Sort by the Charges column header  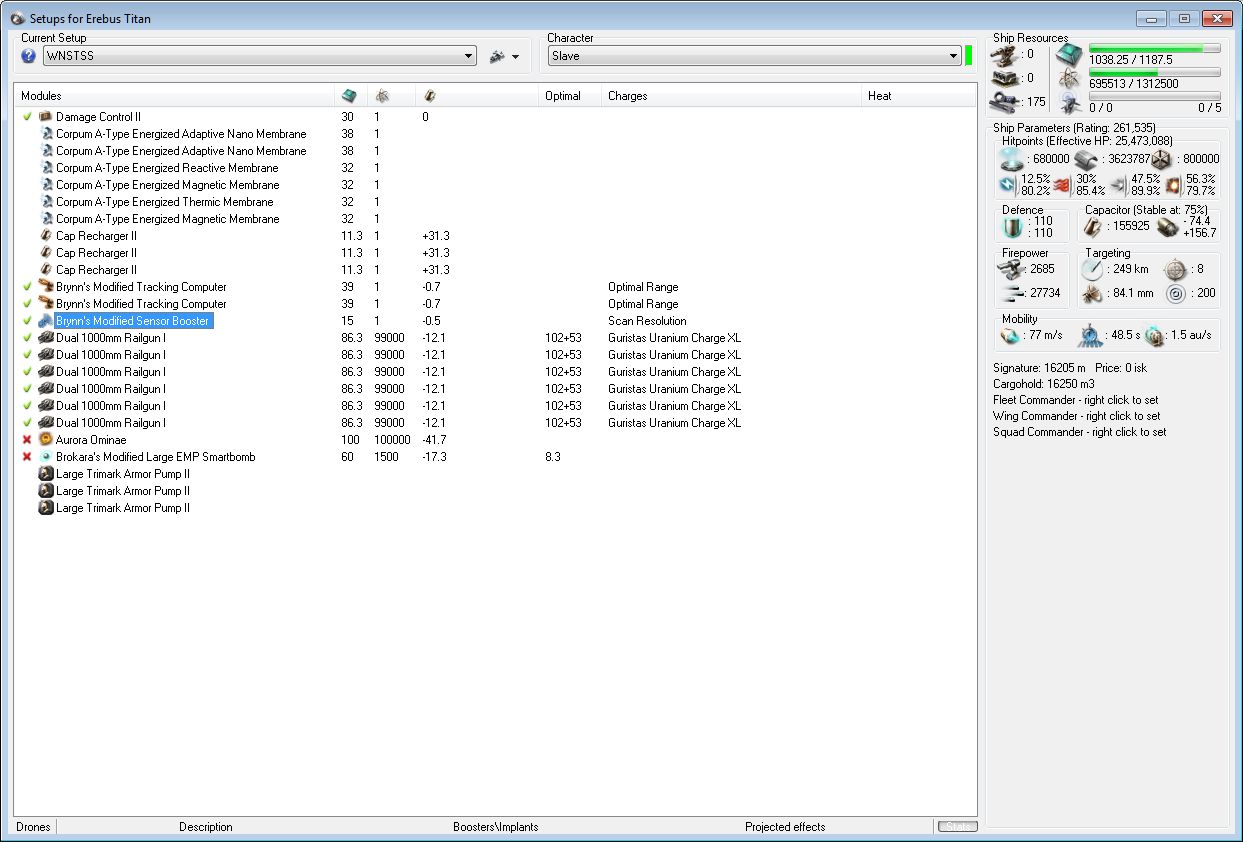732,96
